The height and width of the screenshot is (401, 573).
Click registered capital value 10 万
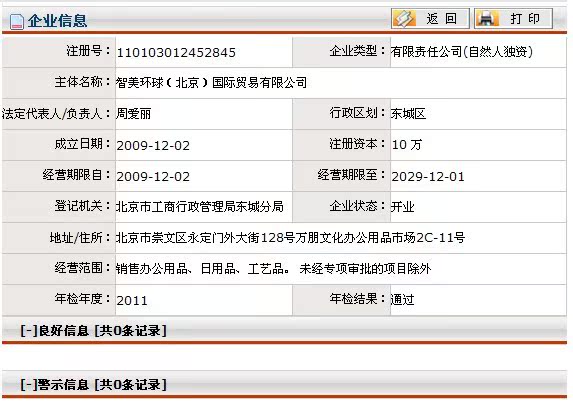pos(407,145)
